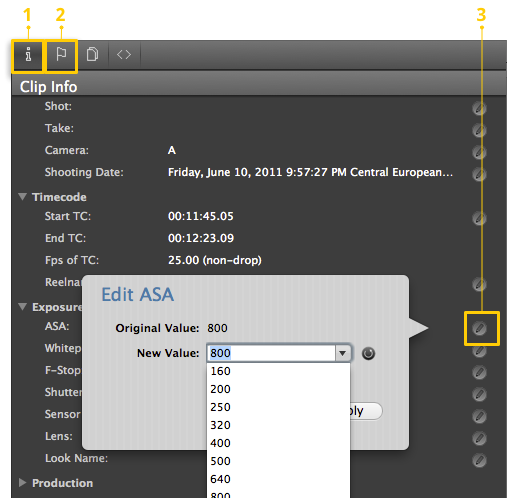
Task: Collapse the Timecode section
Action: click(23, 197)
